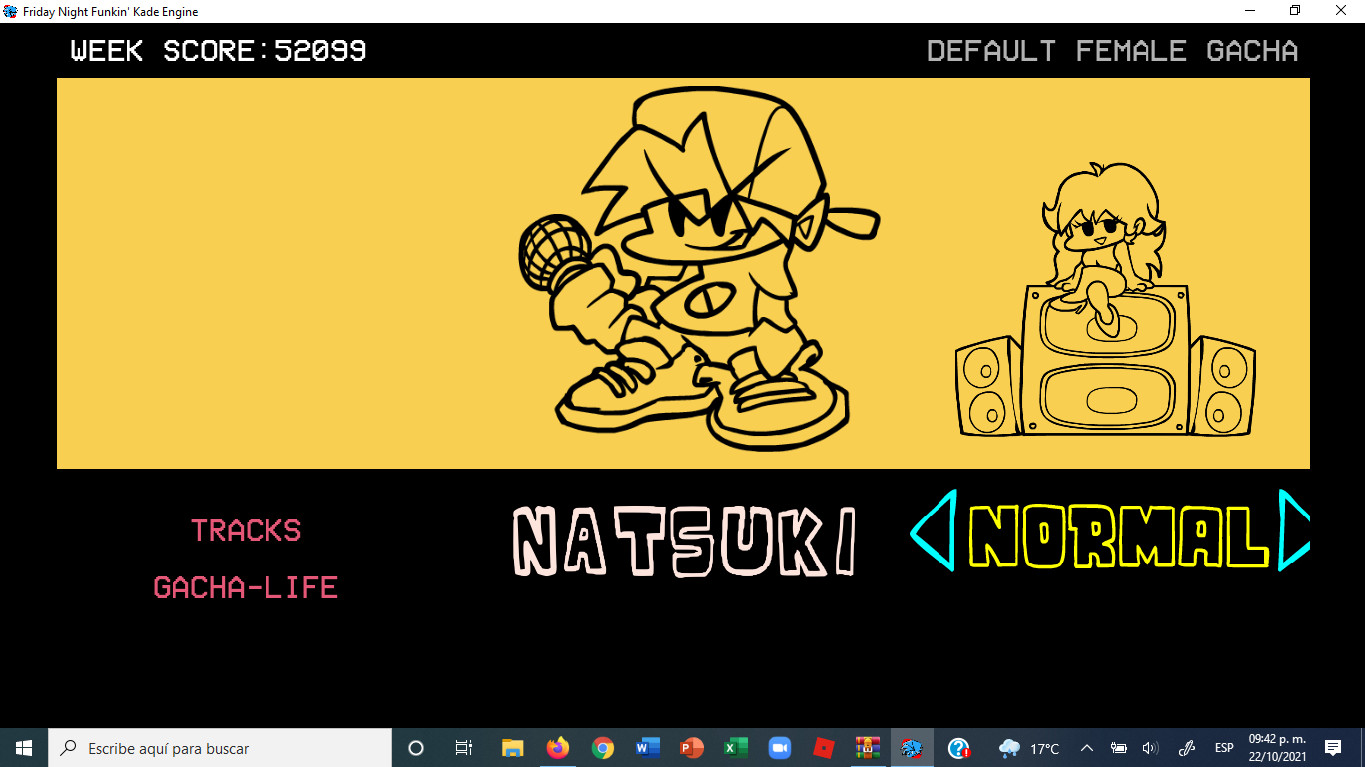Start a Zoom meeting app
Viewport: 1365px width, 767px height.
point(779,748)
